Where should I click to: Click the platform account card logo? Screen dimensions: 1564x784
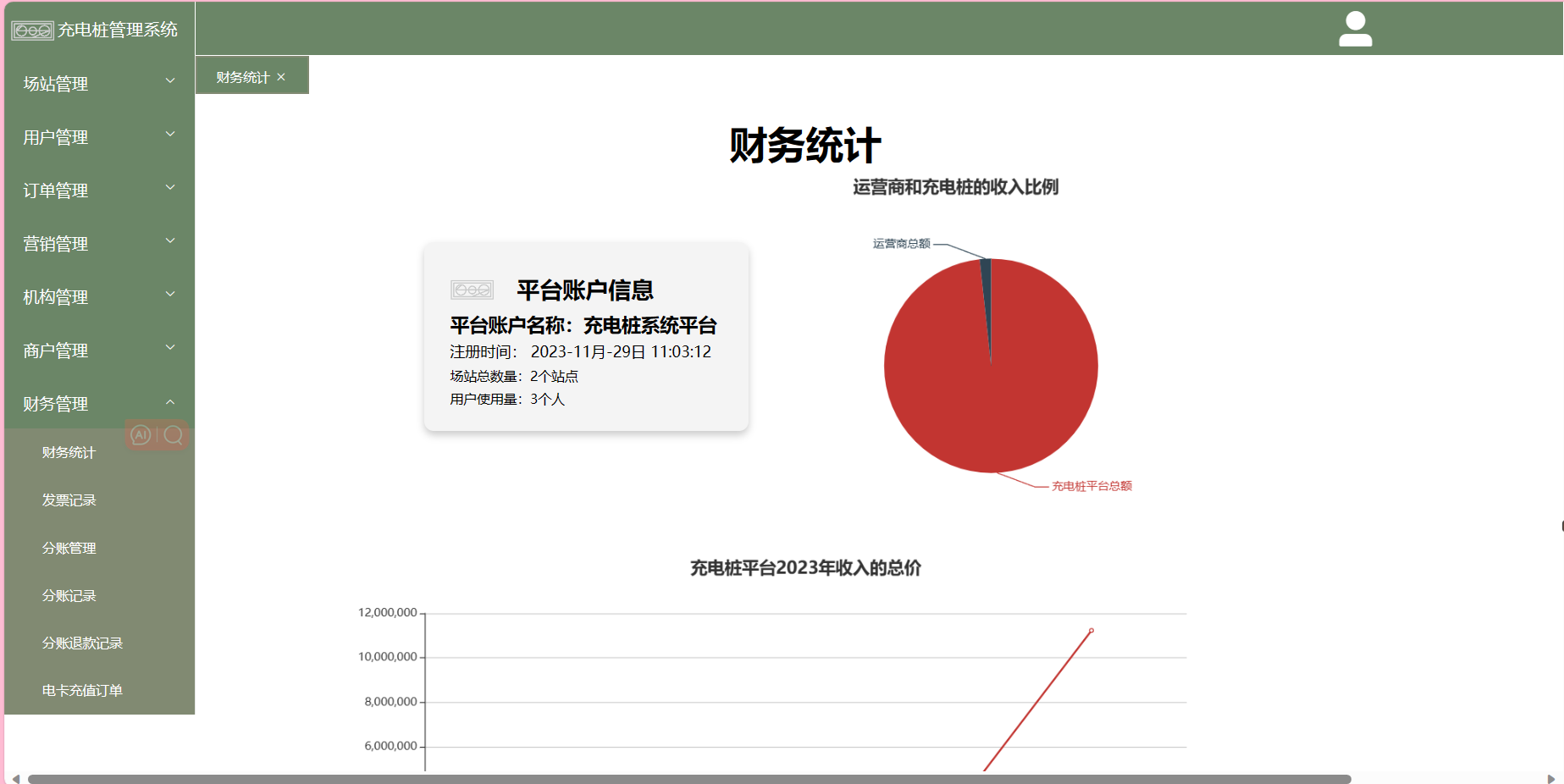(472, 290)
